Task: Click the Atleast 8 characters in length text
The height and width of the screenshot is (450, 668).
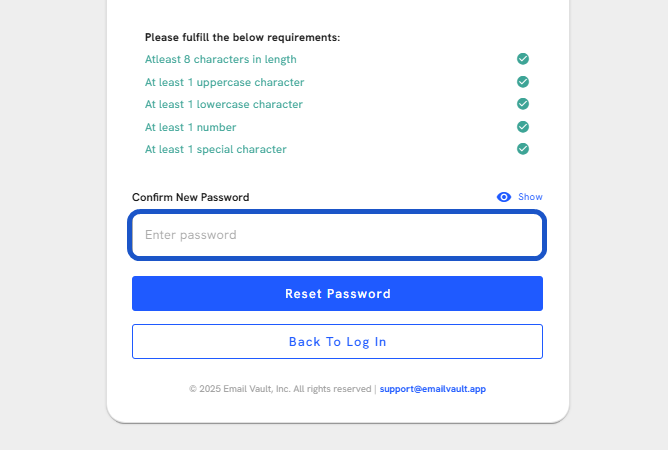Action: coord(221,59)
